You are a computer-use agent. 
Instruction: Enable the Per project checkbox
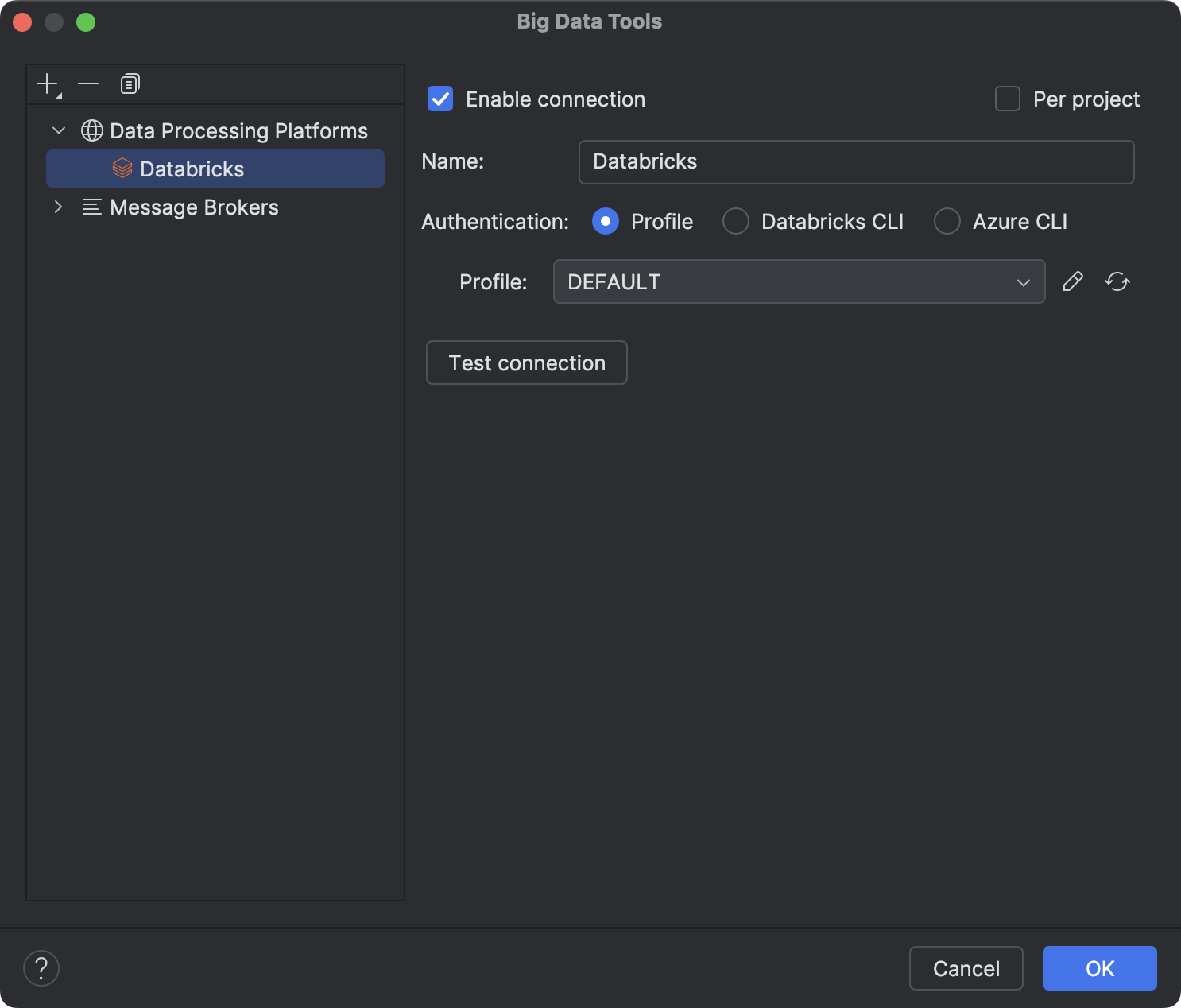tap(1007, 99)
